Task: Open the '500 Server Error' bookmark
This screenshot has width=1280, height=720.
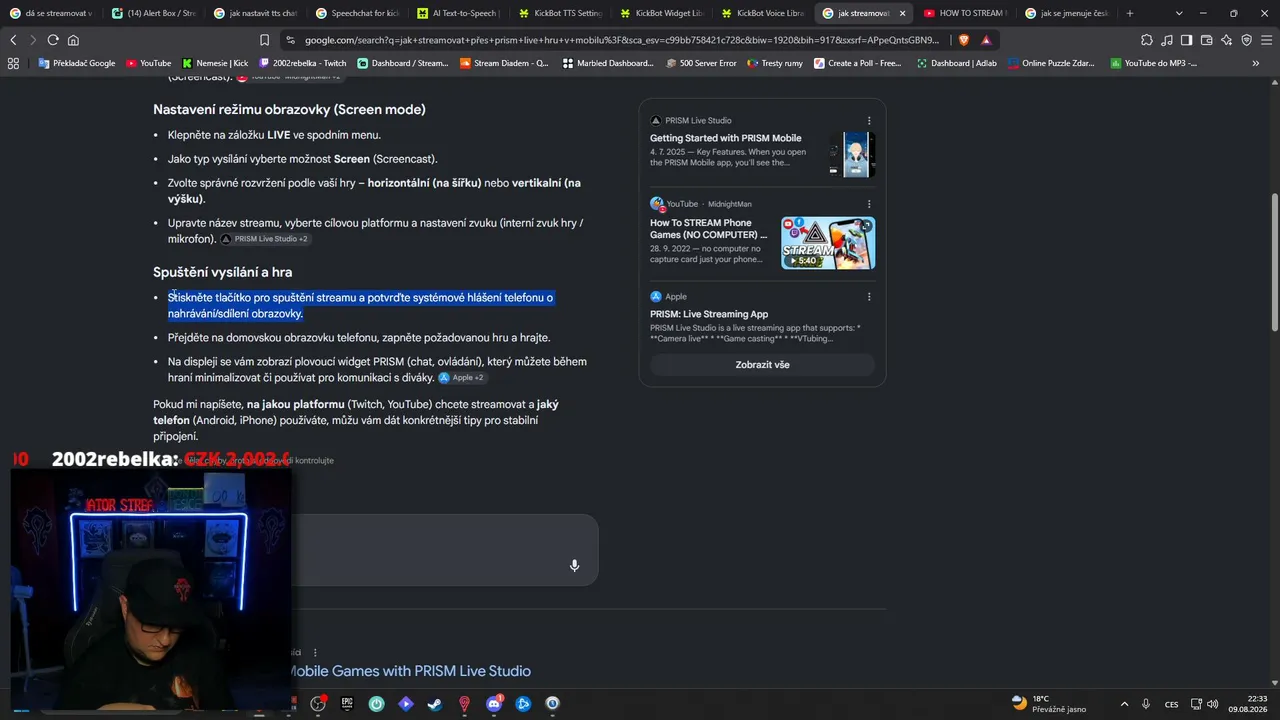Action: [x=700, y=63]
